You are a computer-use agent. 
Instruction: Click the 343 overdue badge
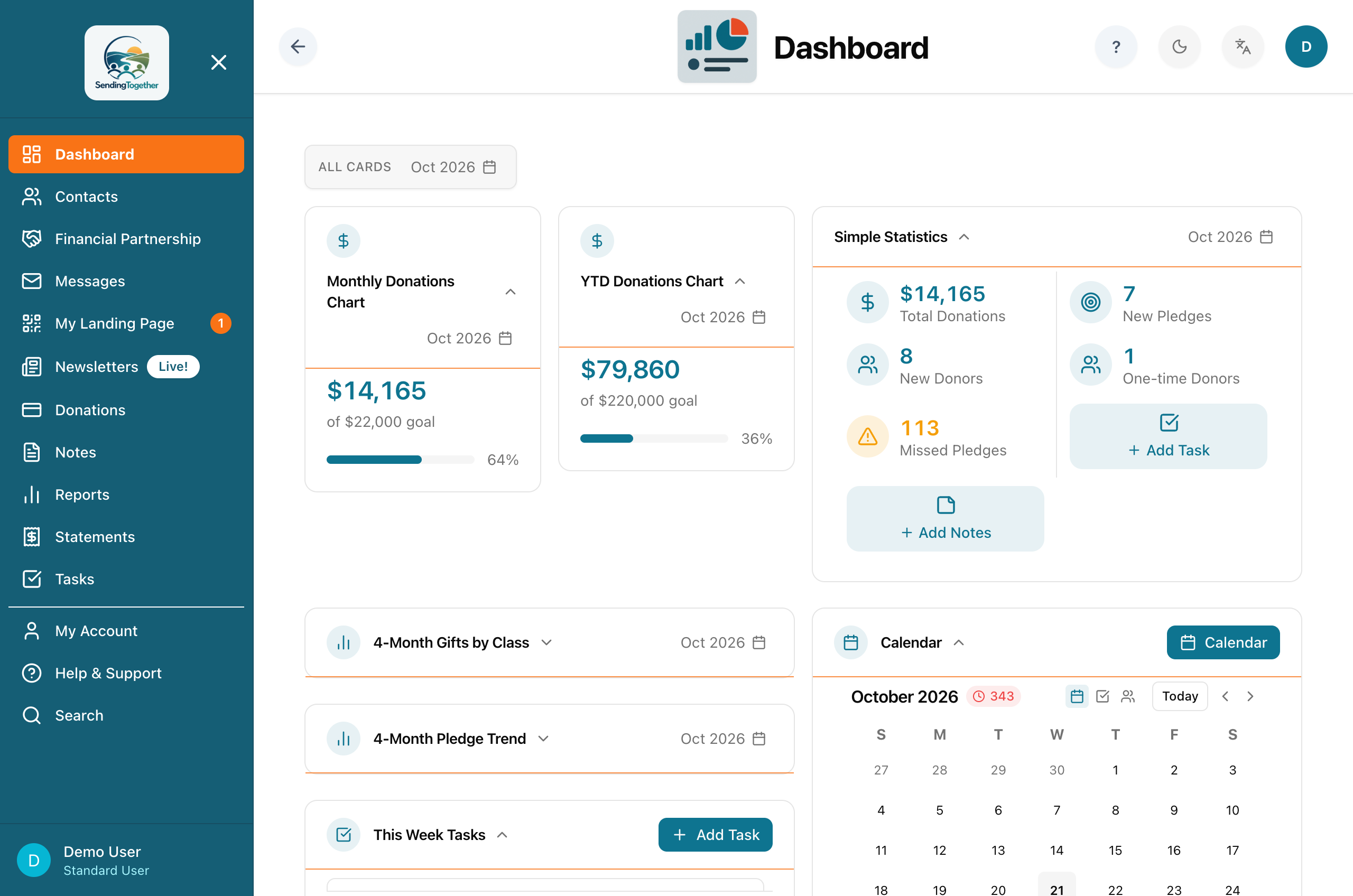pyautogui.click(x=994, y=696)
